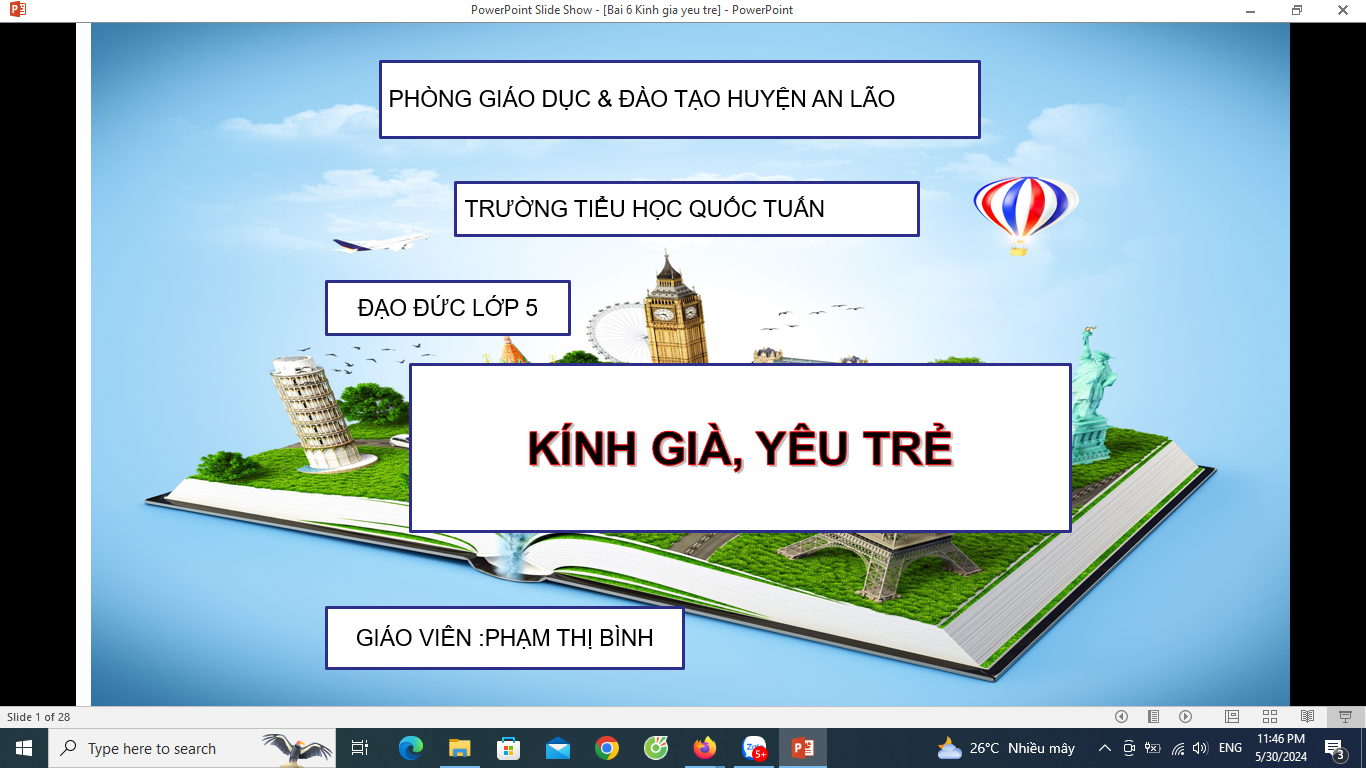Select the Slide Show view button
The image size is (1366, 768).
pos(1345,716)
